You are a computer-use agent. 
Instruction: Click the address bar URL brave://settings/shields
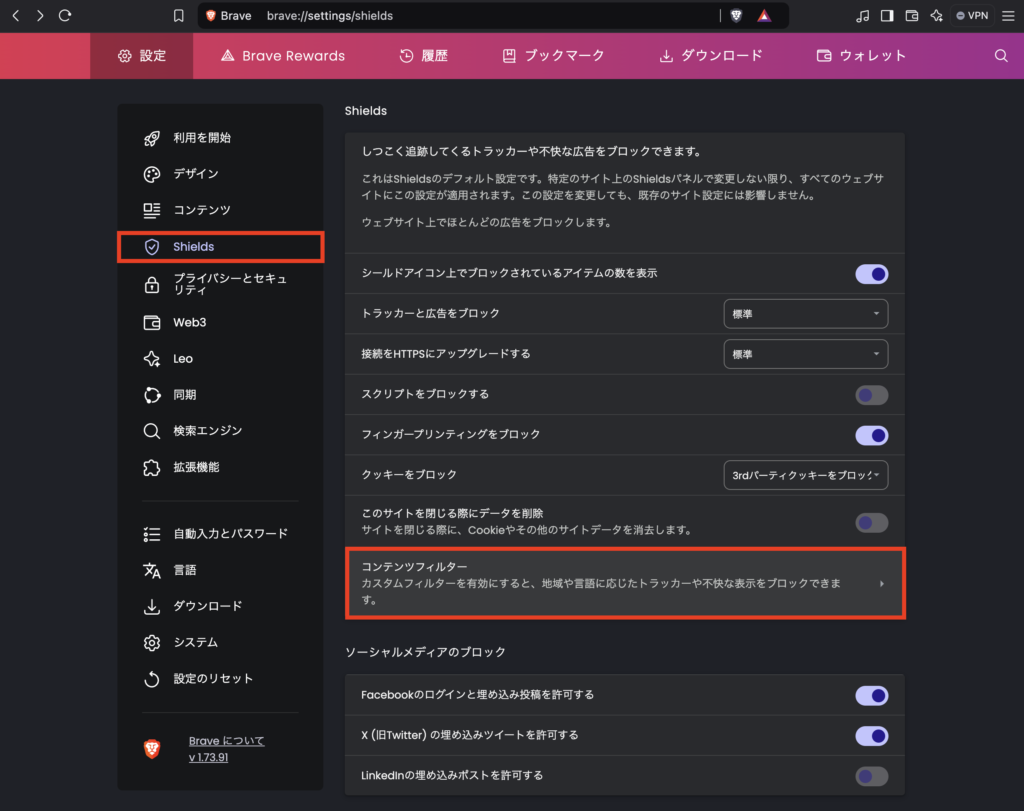[330, 16]
